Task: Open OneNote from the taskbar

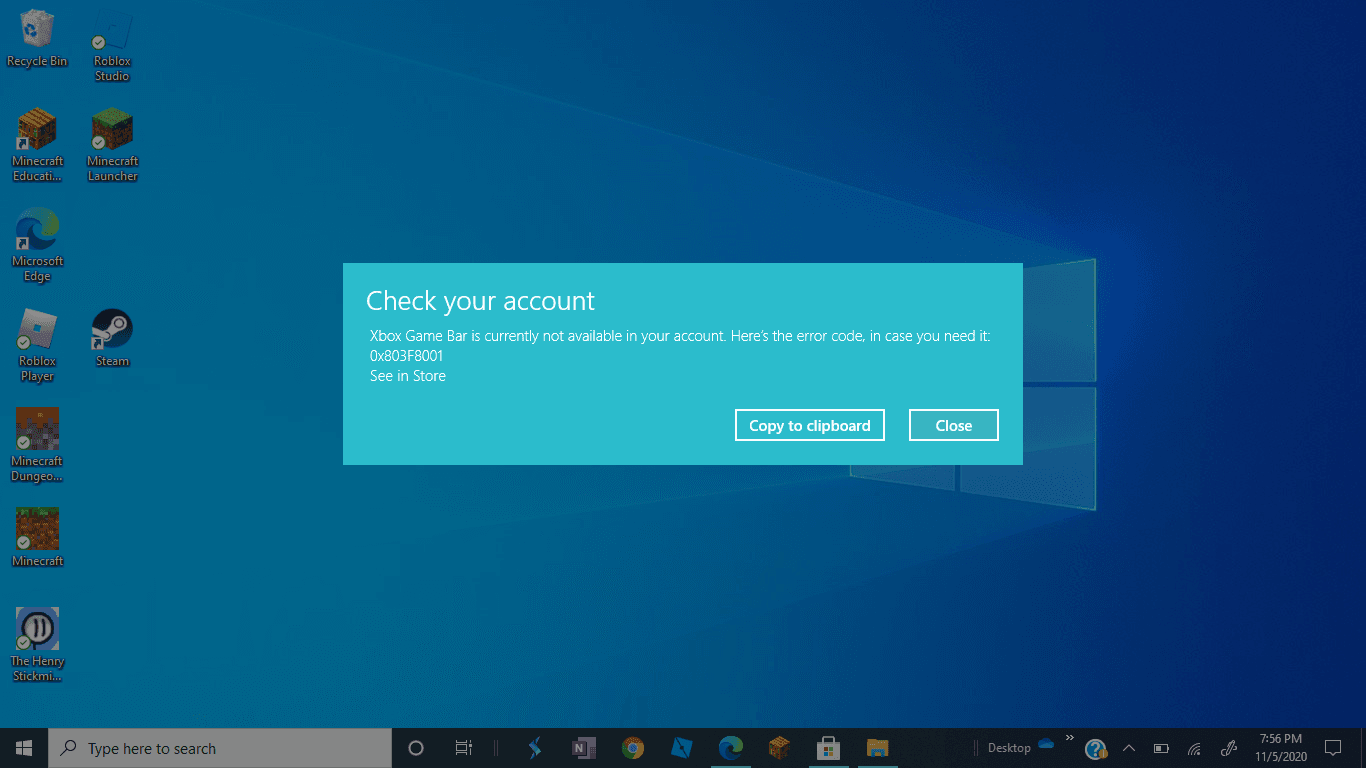Action: pos(584,748)
